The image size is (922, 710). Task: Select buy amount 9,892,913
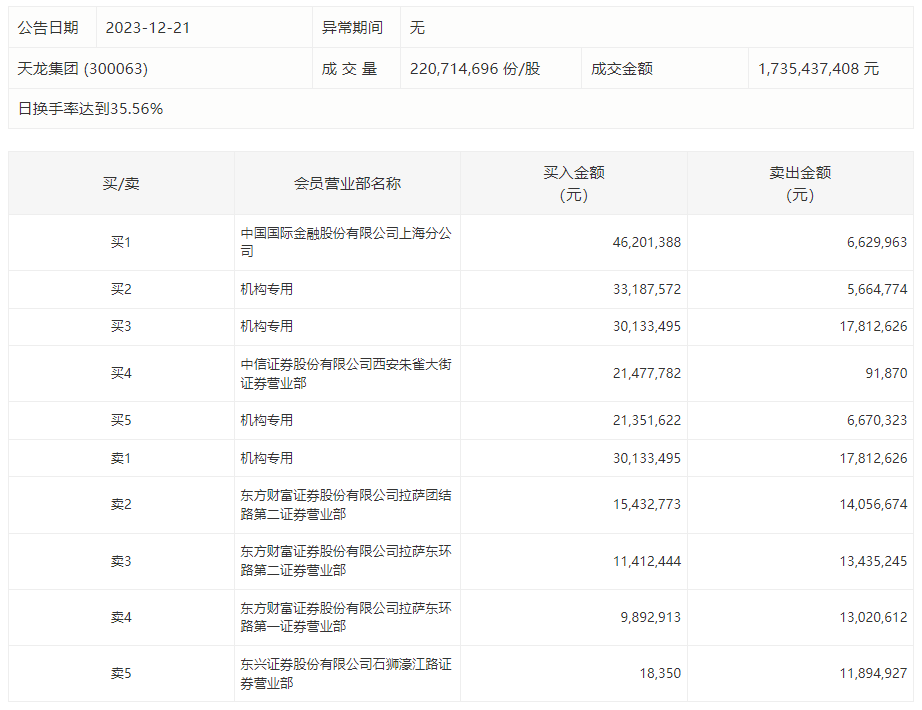[x=650, y=618]
